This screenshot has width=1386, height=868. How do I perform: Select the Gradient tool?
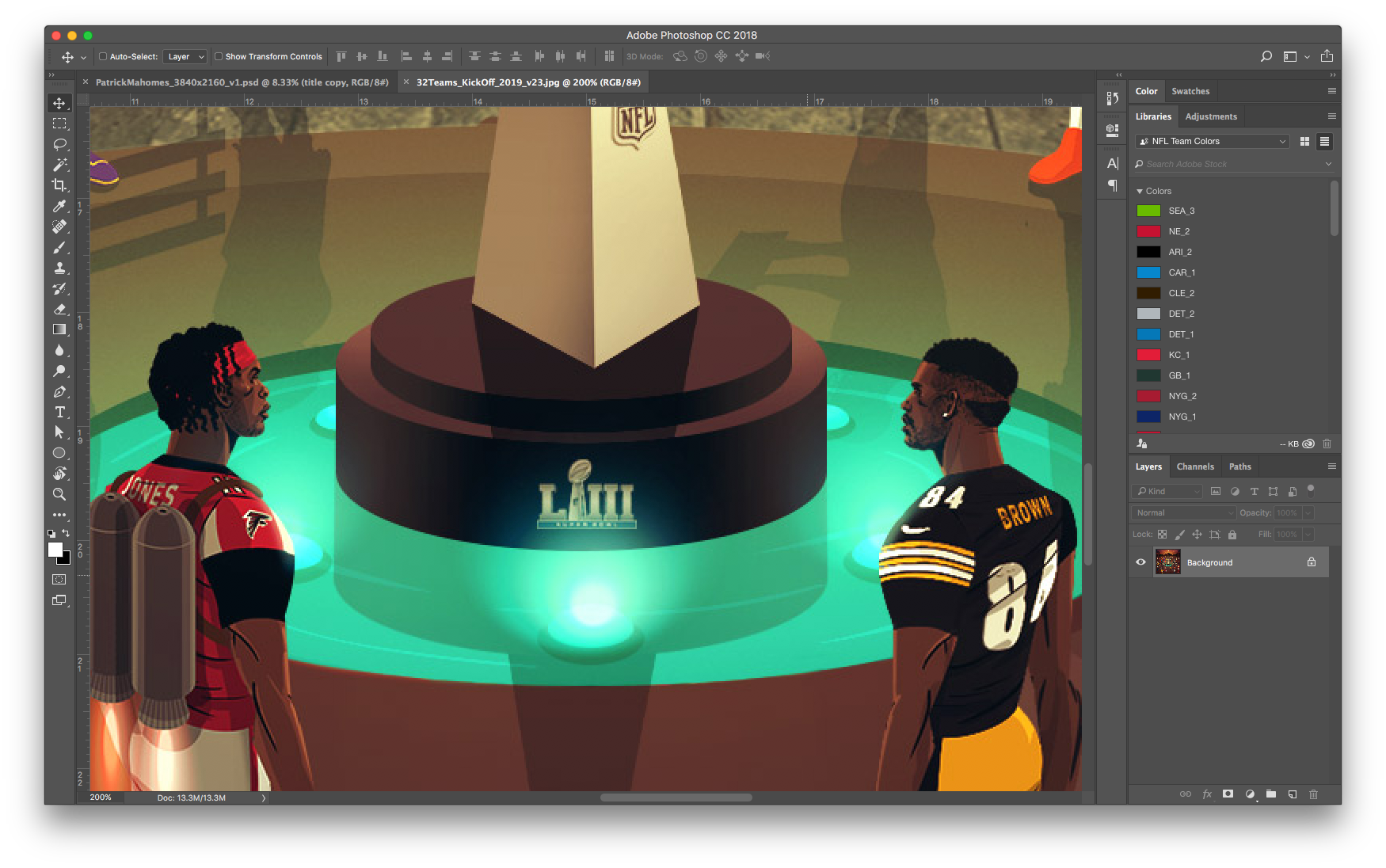click(59, 329)
